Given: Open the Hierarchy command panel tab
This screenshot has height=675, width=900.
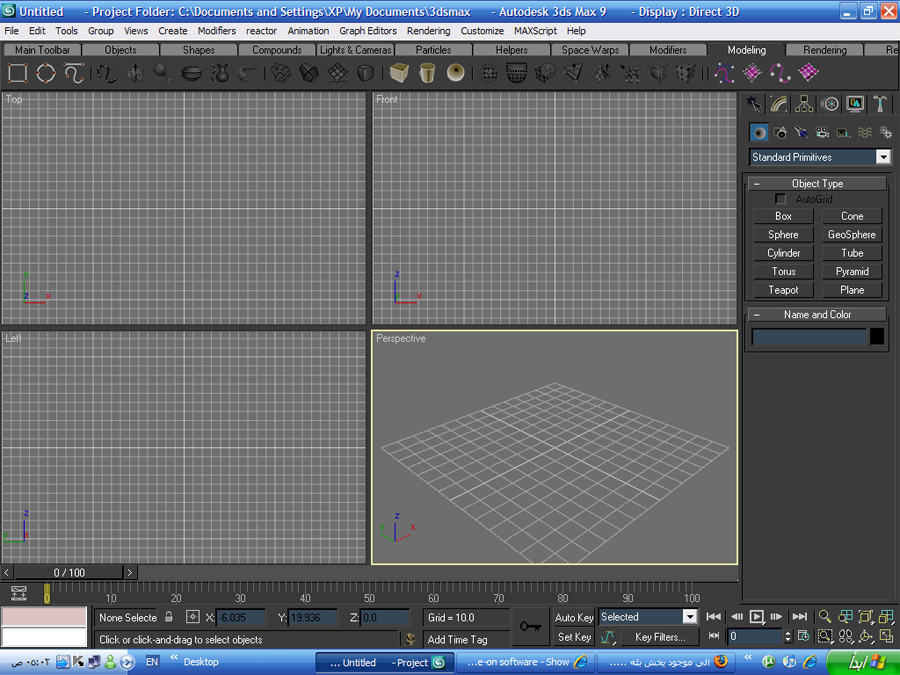Looking at the screenshot, I should (804, 104).
